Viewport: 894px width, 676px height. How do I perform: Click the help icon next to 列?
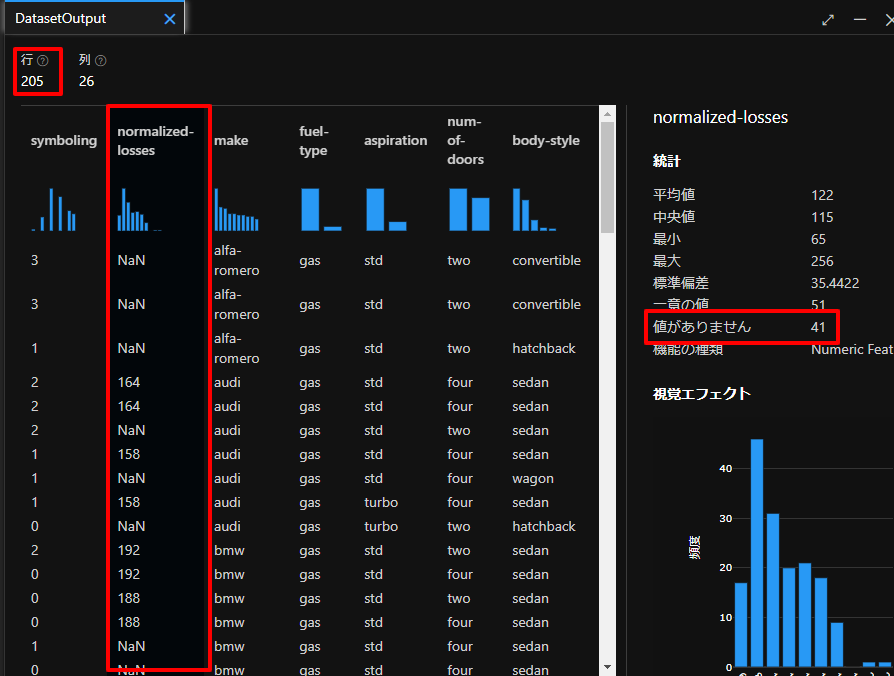tap(100, 61)
